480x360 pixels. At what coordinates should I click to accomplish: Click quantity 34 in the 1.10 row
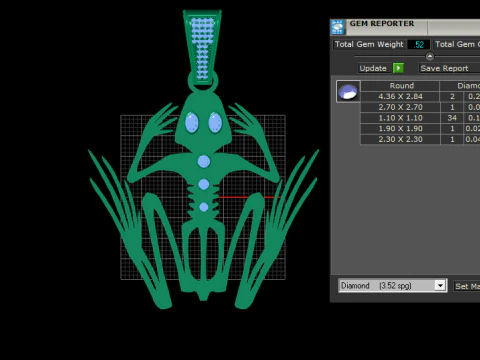click(x=452, y=118)
